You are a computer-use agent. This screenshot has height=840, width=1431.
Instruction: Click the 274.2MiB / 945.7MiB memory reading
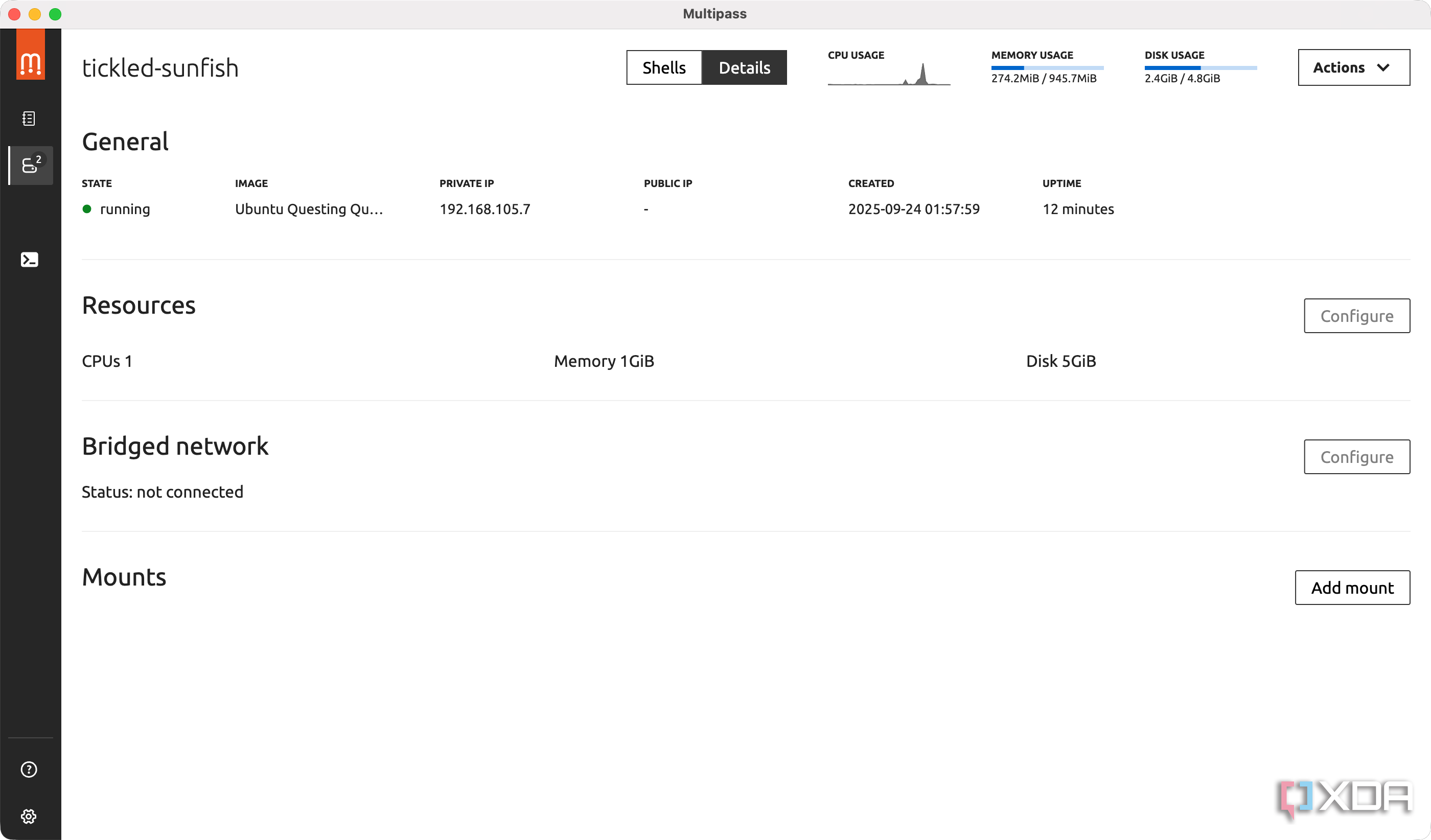(x=1044, y=78)
